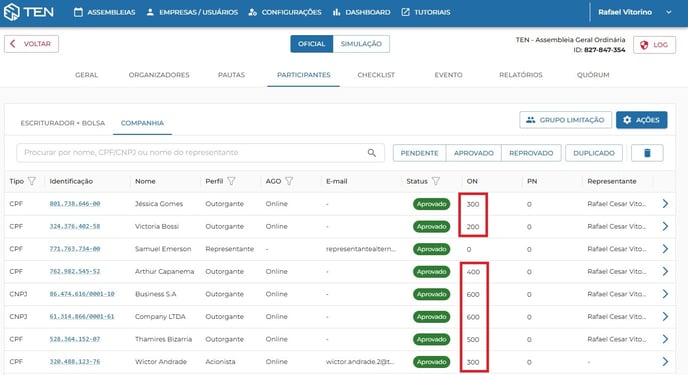Expand Company LTDA row chevron

pyautogui.click(x=665, y=317)
